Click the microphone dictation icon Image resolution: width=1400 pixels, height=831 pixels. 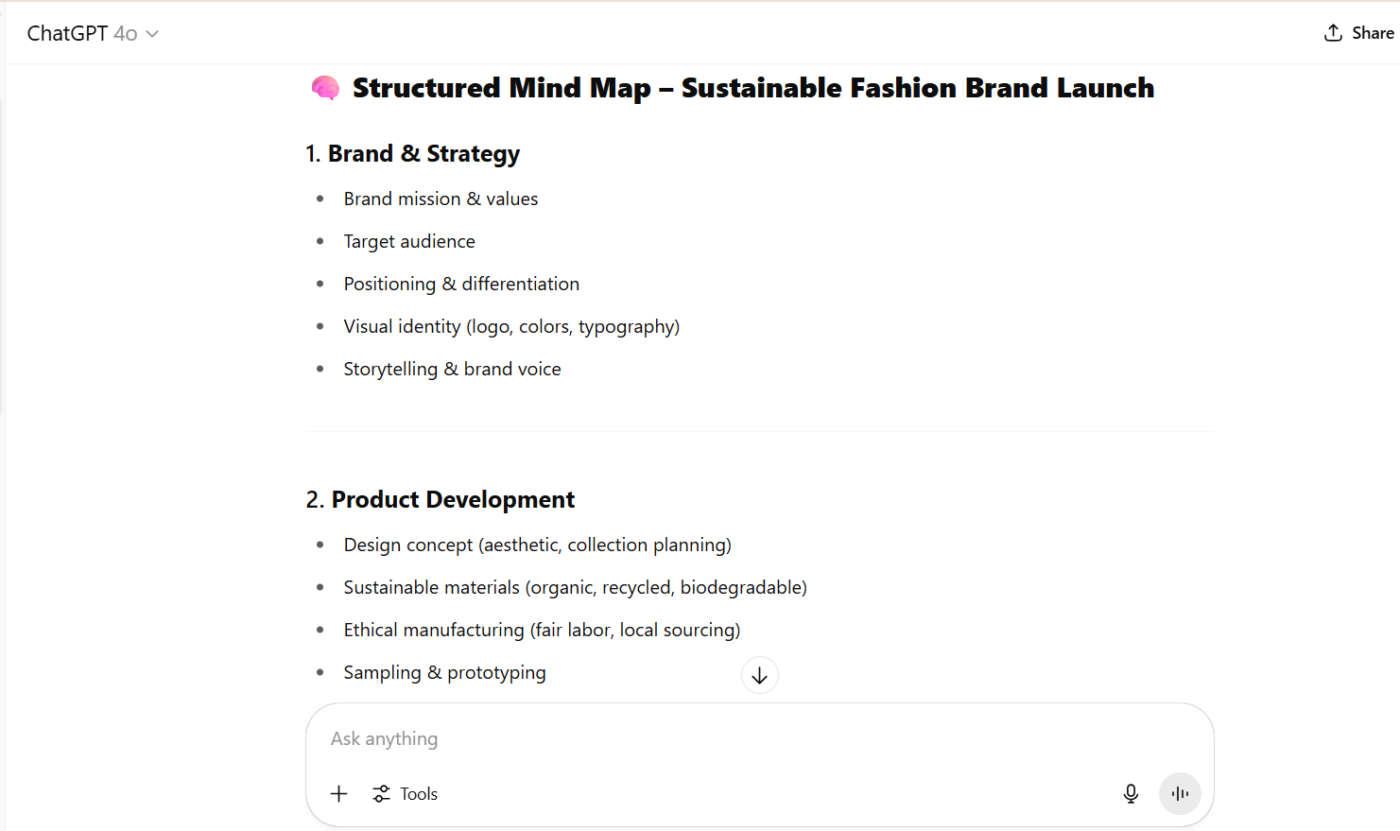click(1131, 794)
